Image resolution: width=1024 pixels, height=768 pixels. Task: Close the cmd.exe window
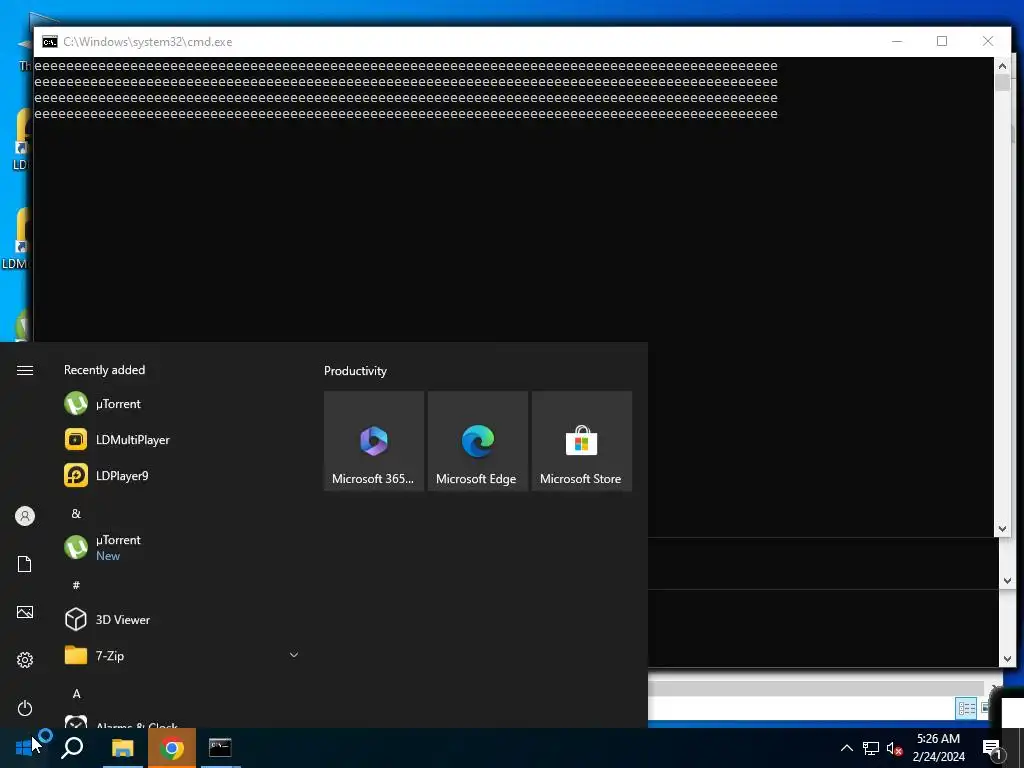pyautogui.click(x=988, y=41)
